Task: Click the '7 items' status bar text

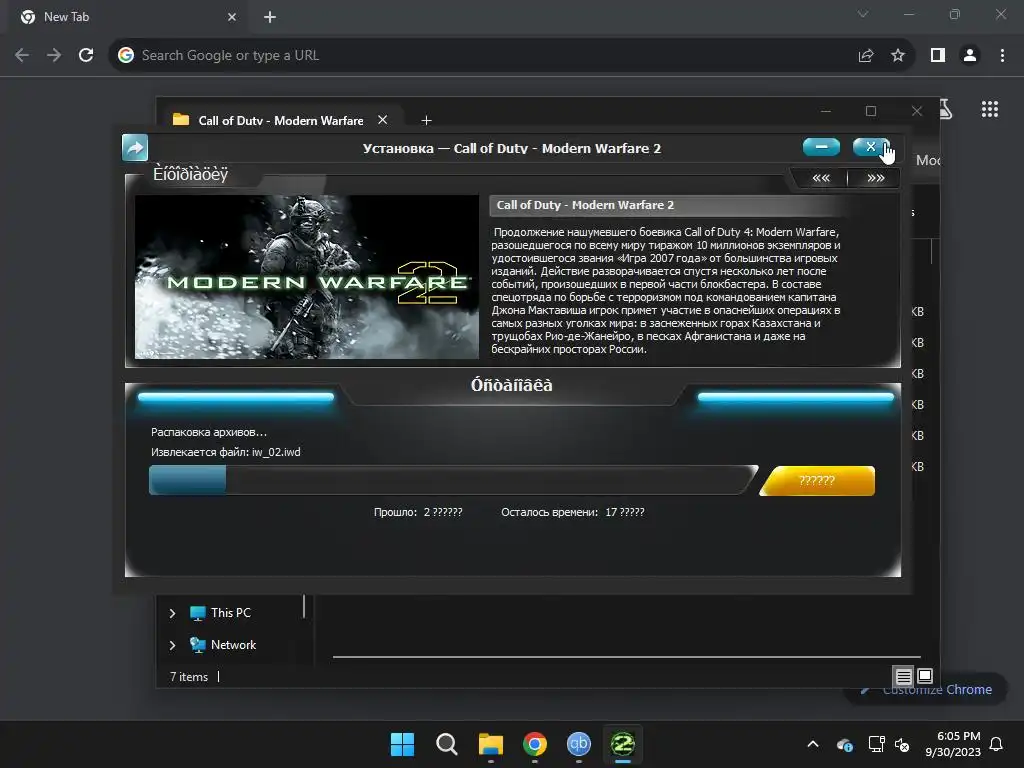Action: [189, 677]
